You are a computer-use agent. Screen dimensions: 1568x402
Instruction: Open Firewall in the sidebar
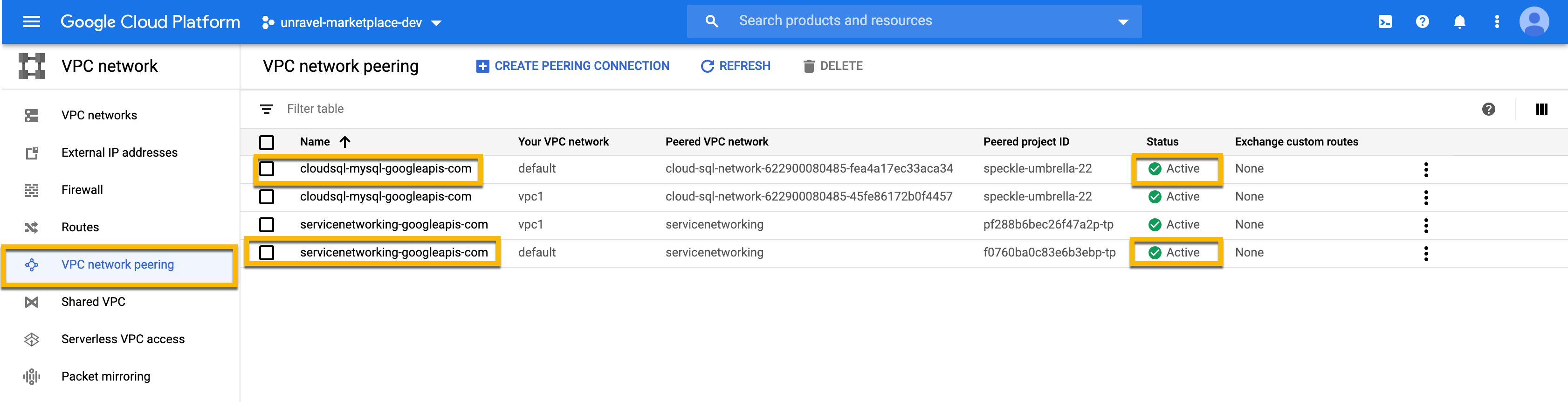click(x=82, y=190)
